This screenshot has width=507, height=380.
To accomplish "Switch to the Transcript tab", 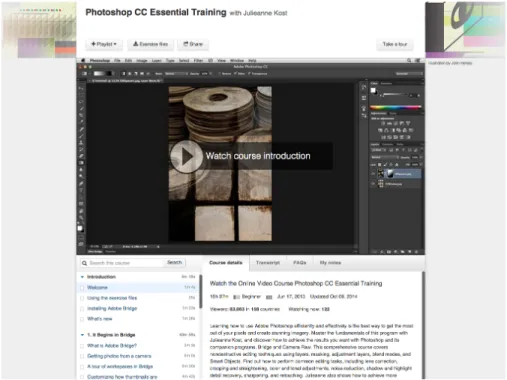I will click(268, 263).
